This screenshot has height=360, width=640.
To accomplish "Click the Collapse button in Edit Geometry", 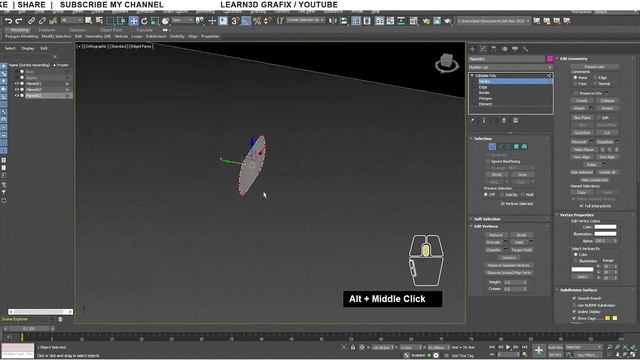I will point(607,100).
